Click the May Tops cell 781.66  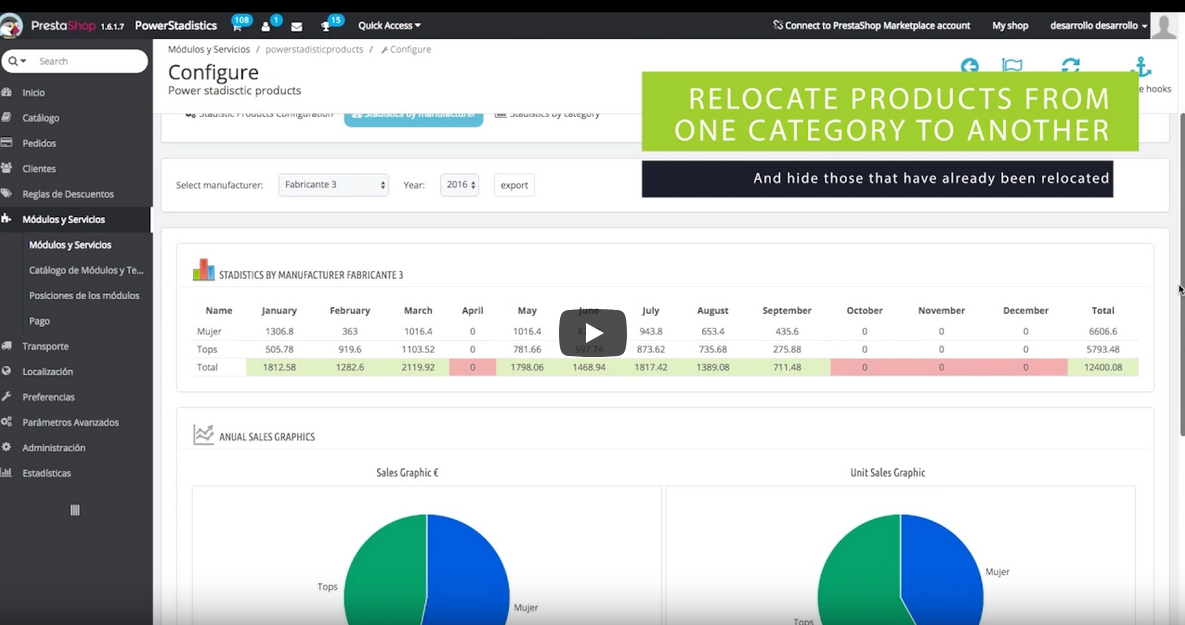pos(527,349)
